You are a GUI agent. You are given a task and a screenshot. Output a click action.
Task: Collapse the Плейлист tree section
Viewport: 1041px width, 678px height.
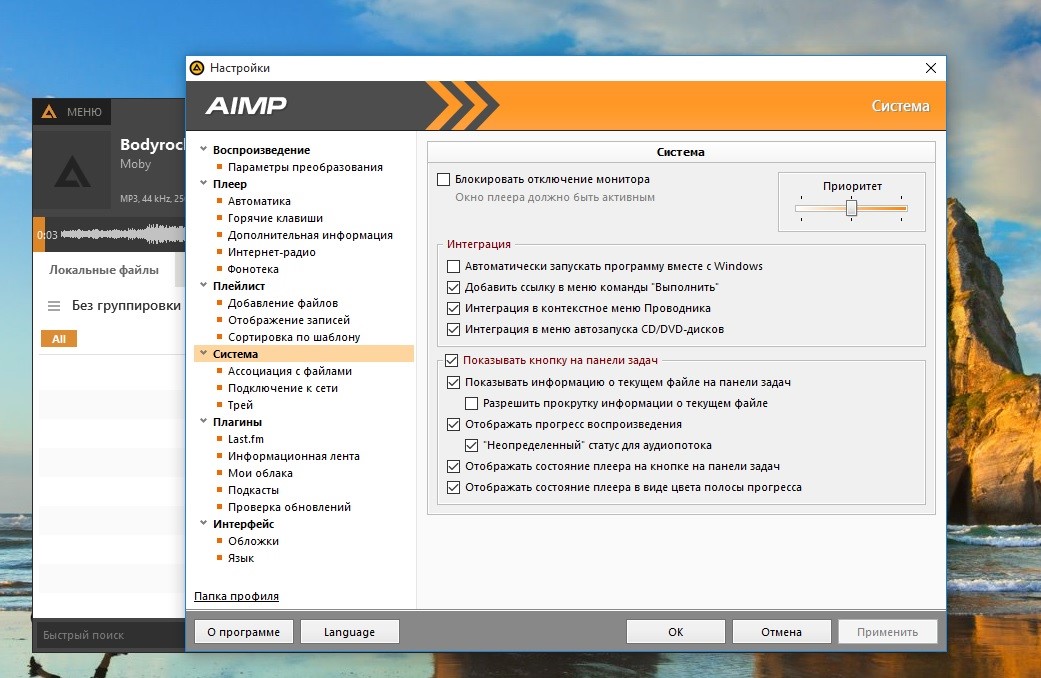tap(204, 286)
